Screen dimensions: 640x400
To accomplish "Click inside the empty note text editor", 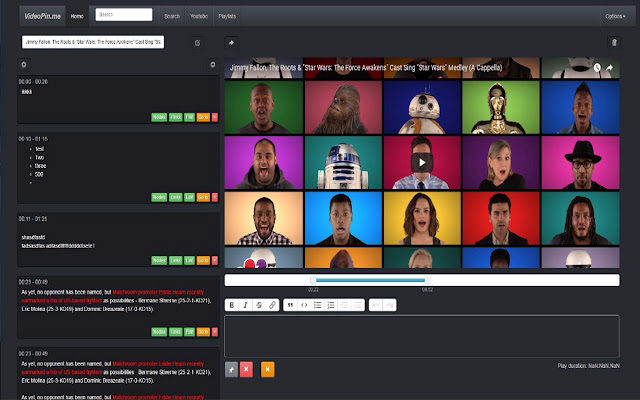I will coord(422,336).
